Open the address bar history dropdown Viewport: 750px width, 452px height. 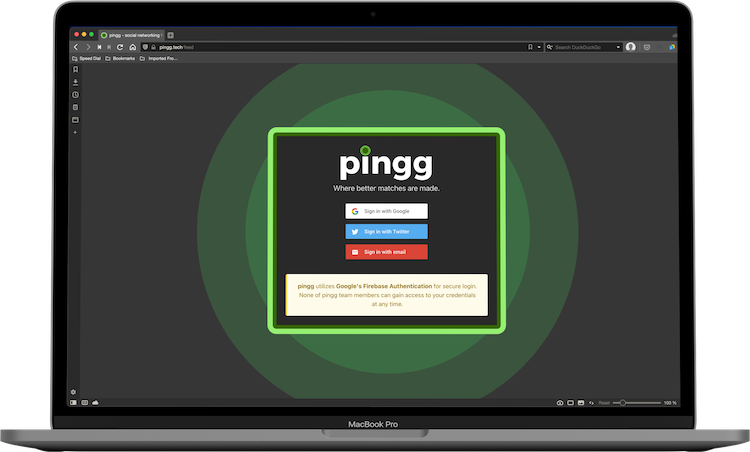tap(539, 47)
